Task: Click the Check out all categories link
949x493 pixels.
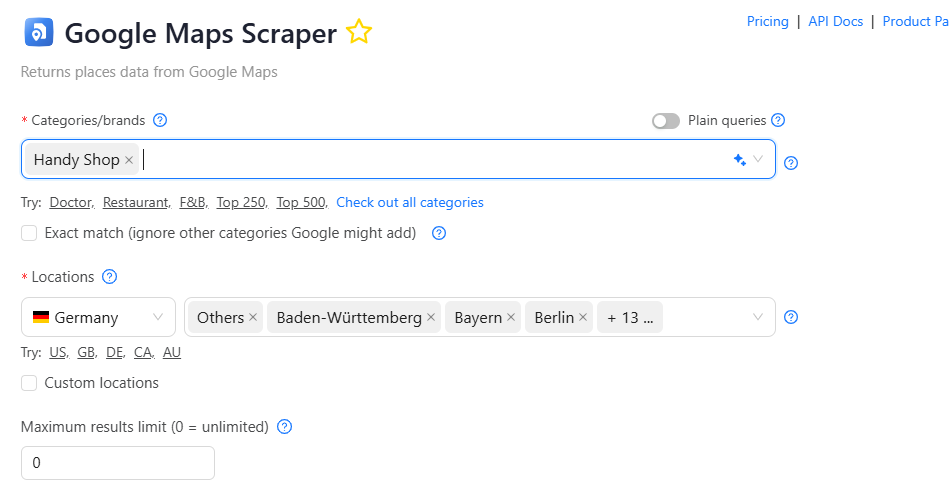Action: [x=410, y=202]
